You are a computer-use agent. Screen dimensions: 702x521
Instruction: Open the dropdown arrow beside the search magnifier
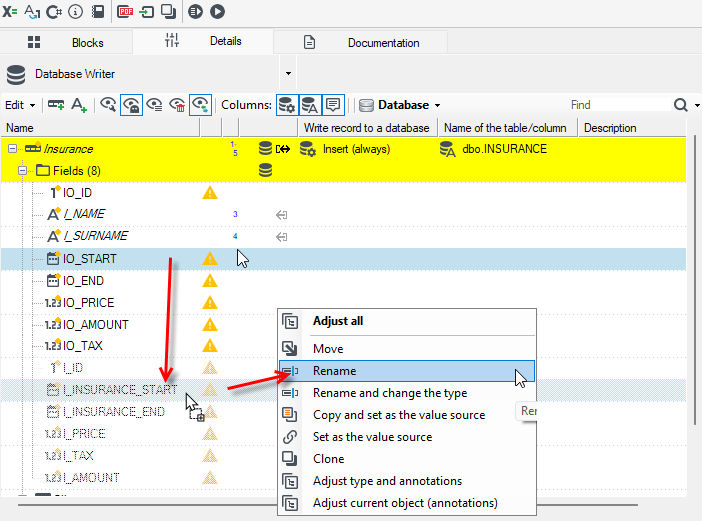(x=697, y=106)
